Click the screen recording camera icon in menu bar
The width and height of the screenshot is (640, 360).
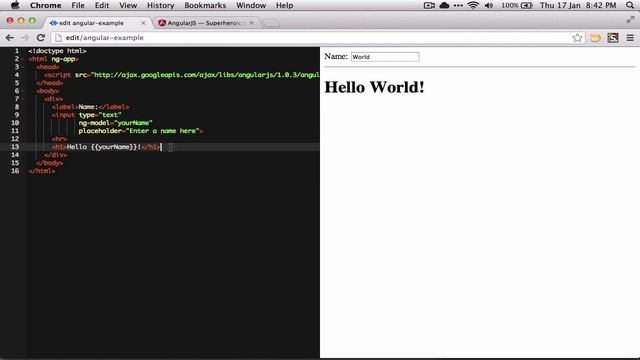tap(429, 5)
